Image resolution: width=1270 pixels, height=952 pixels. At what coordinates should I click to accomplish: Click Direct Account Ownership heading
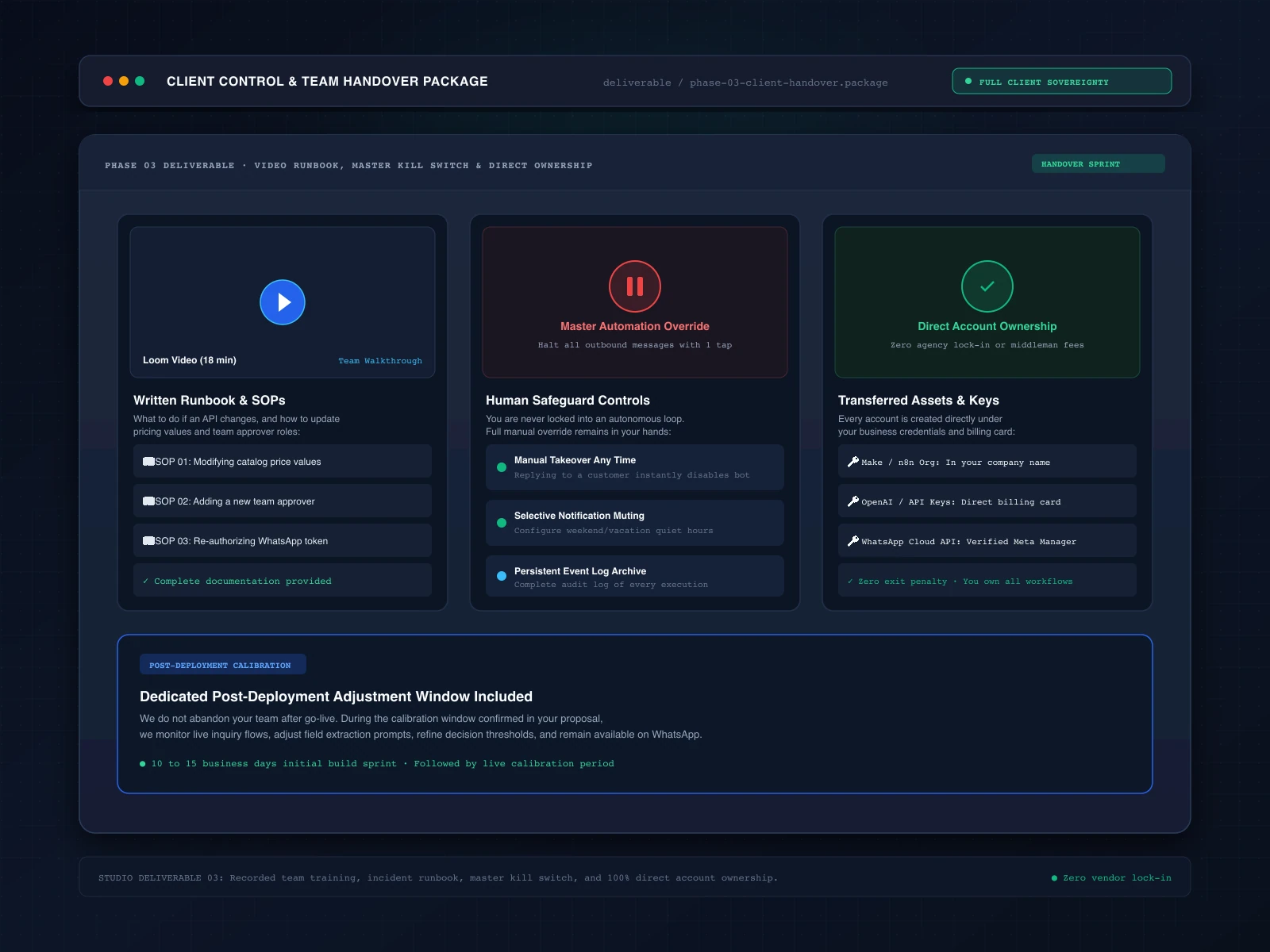(x=987, y=326)
